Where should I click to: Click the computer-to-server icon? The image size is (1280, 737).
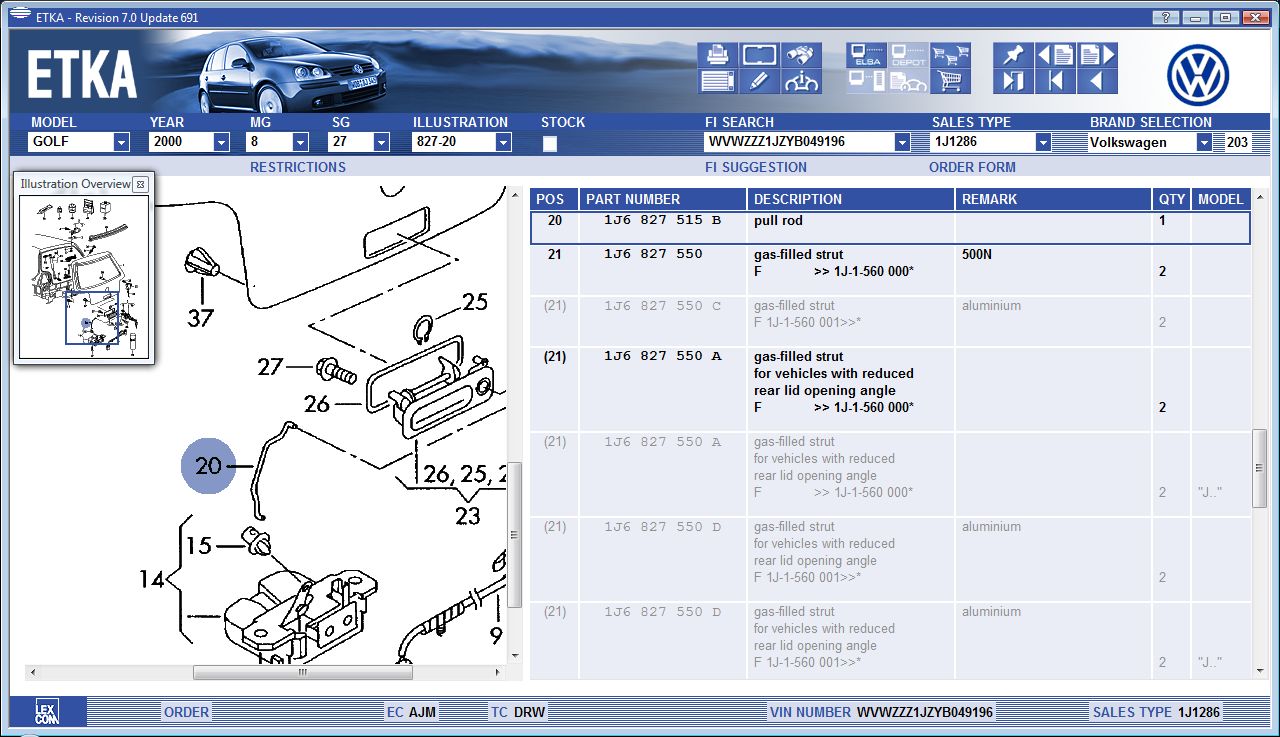click(865, 82)
